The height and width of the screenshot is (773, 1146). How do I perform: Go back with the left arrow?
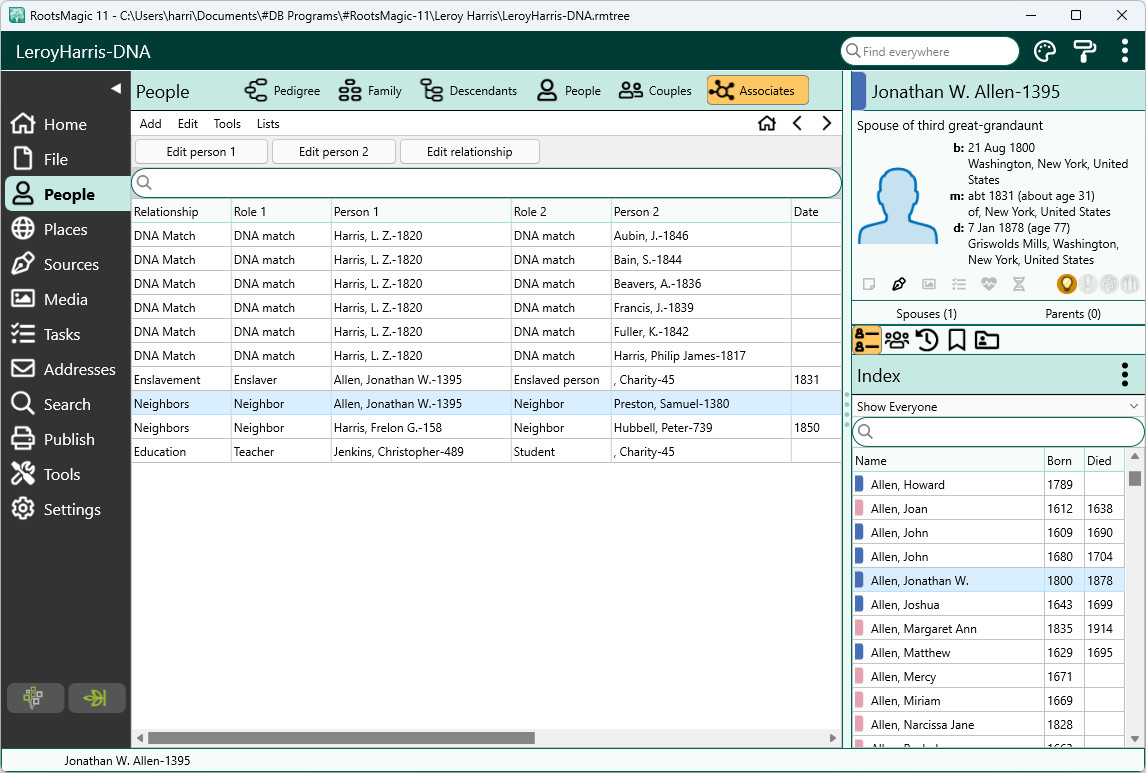[797, 123]
